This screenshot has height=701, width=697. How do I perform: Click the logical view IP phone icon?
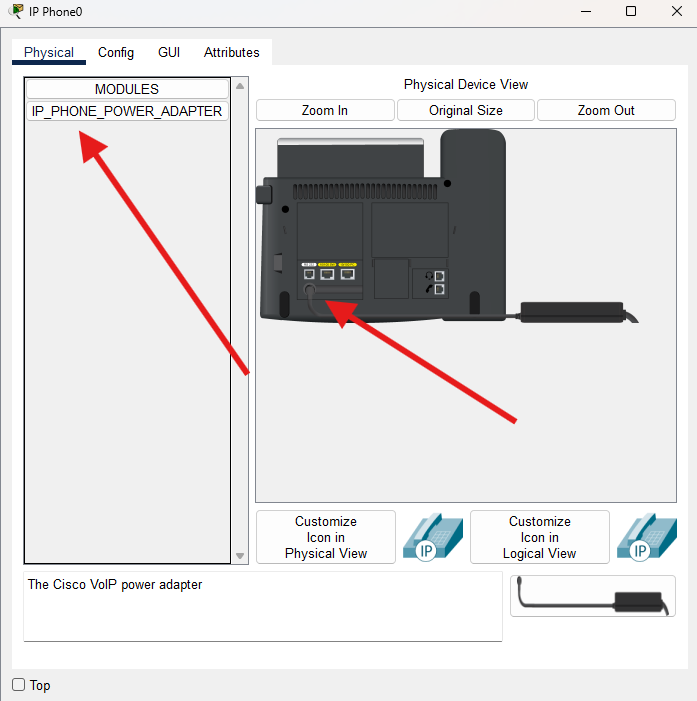(x=646, y=536)
